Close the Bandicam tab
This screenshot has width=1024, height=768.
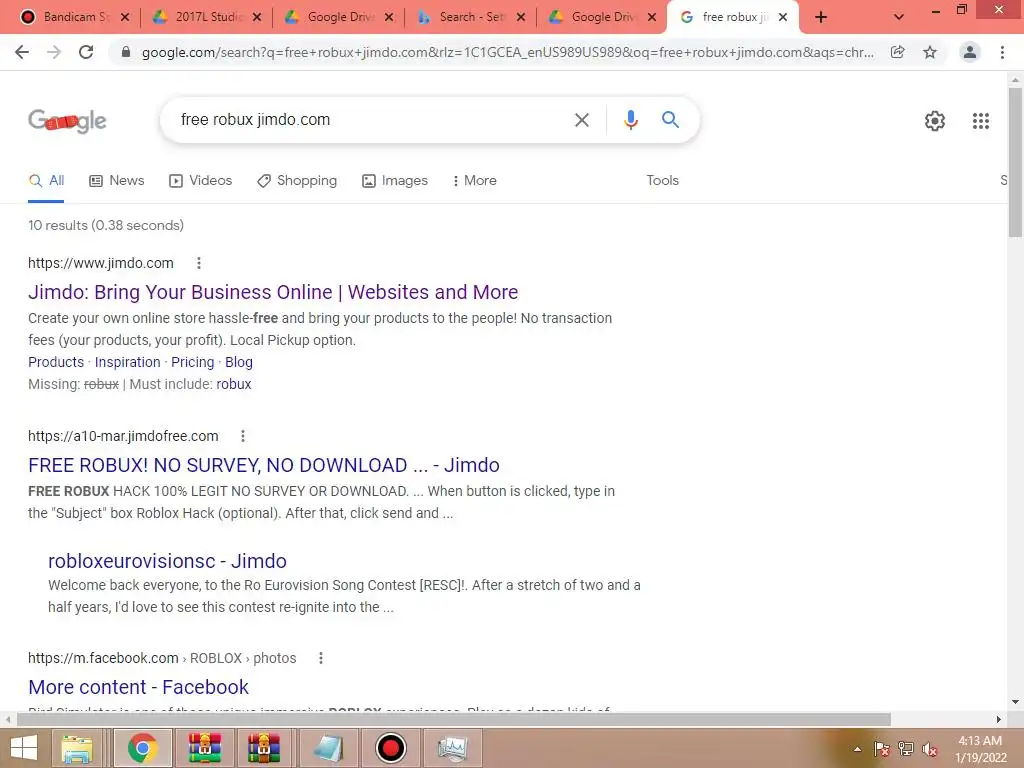[x=125, y=18]
